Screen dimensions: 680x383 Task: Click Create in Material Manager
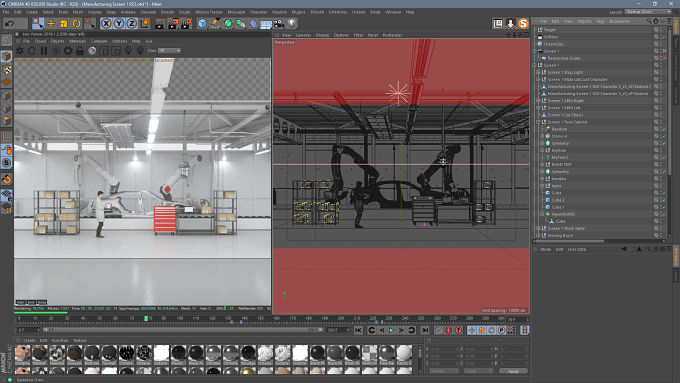29,340
